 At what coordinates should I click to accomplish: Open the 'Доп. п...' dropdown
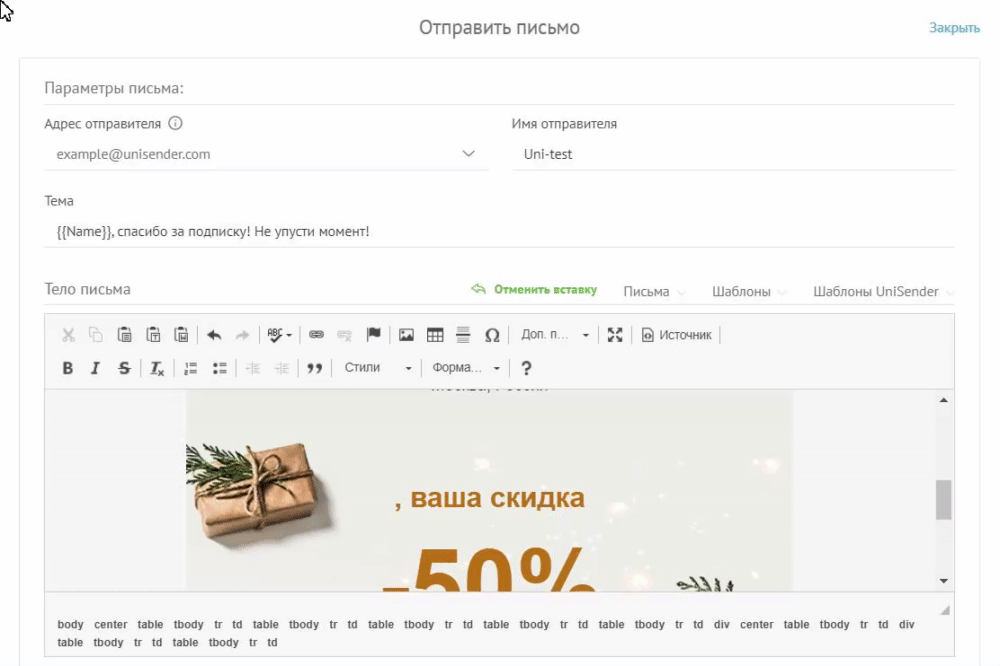point(554,335)
